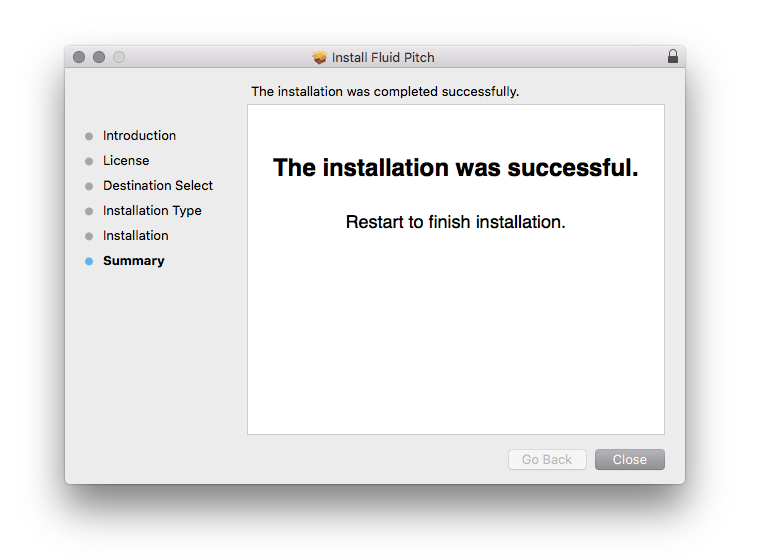Click the bullet beside Installation Type

[x=89, y=211]
